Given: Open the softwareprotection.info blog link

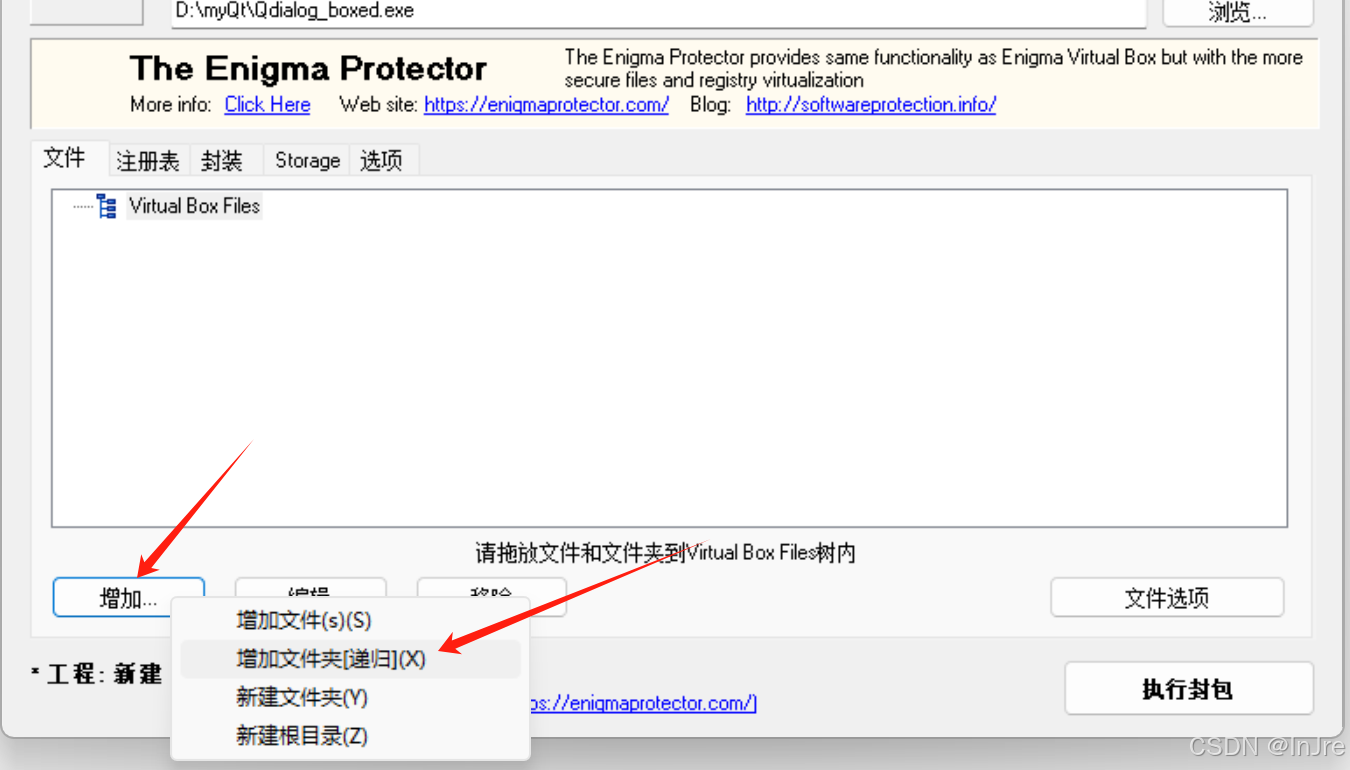Looking at the screenshot, I should coord(871,104).
